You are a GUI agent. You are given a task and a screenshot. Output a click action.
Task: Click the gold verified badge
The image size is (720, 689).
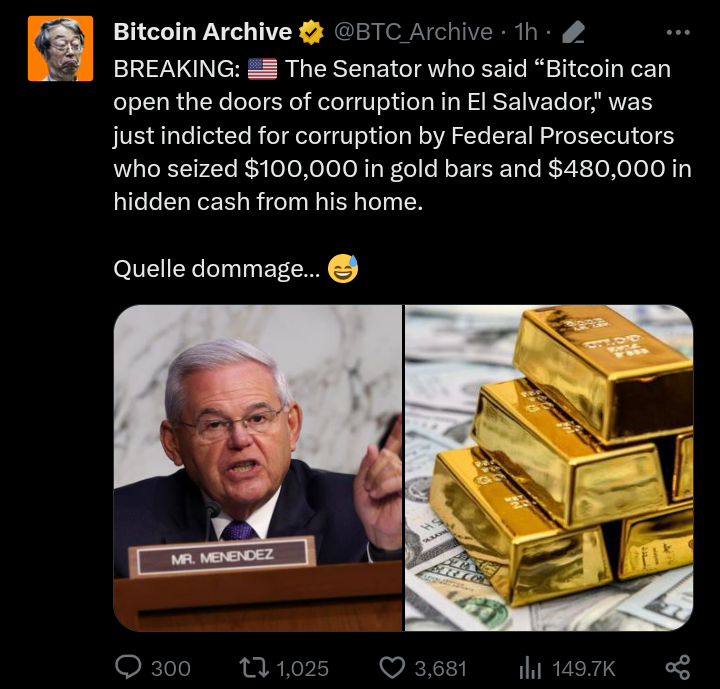click(x=311, y=32)
